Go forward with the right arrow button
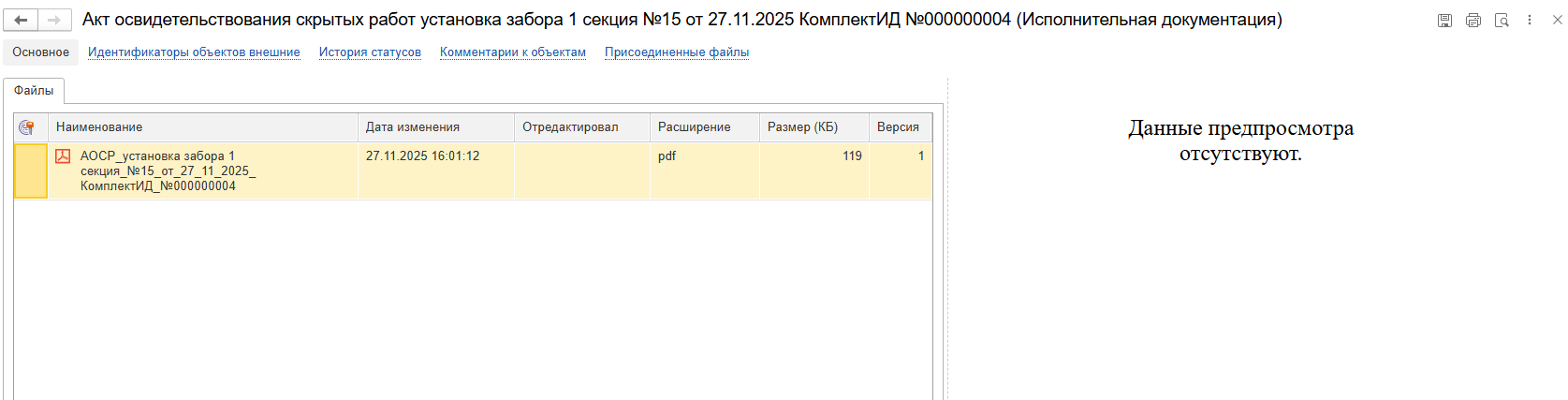This screenshot has height=400, width=1568. [x=53, y=20]
